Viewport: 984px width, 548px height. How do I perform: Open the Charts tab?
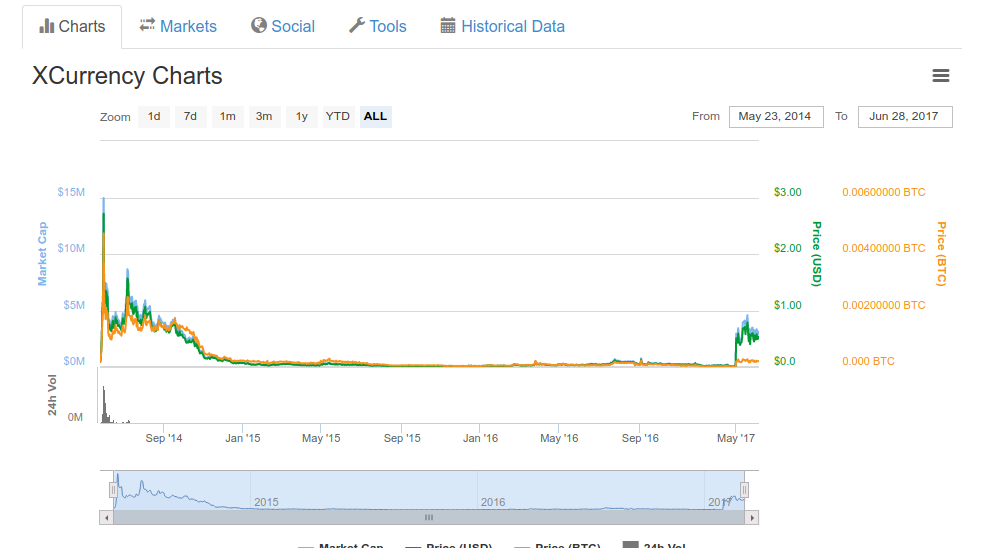tap(72, 27)
